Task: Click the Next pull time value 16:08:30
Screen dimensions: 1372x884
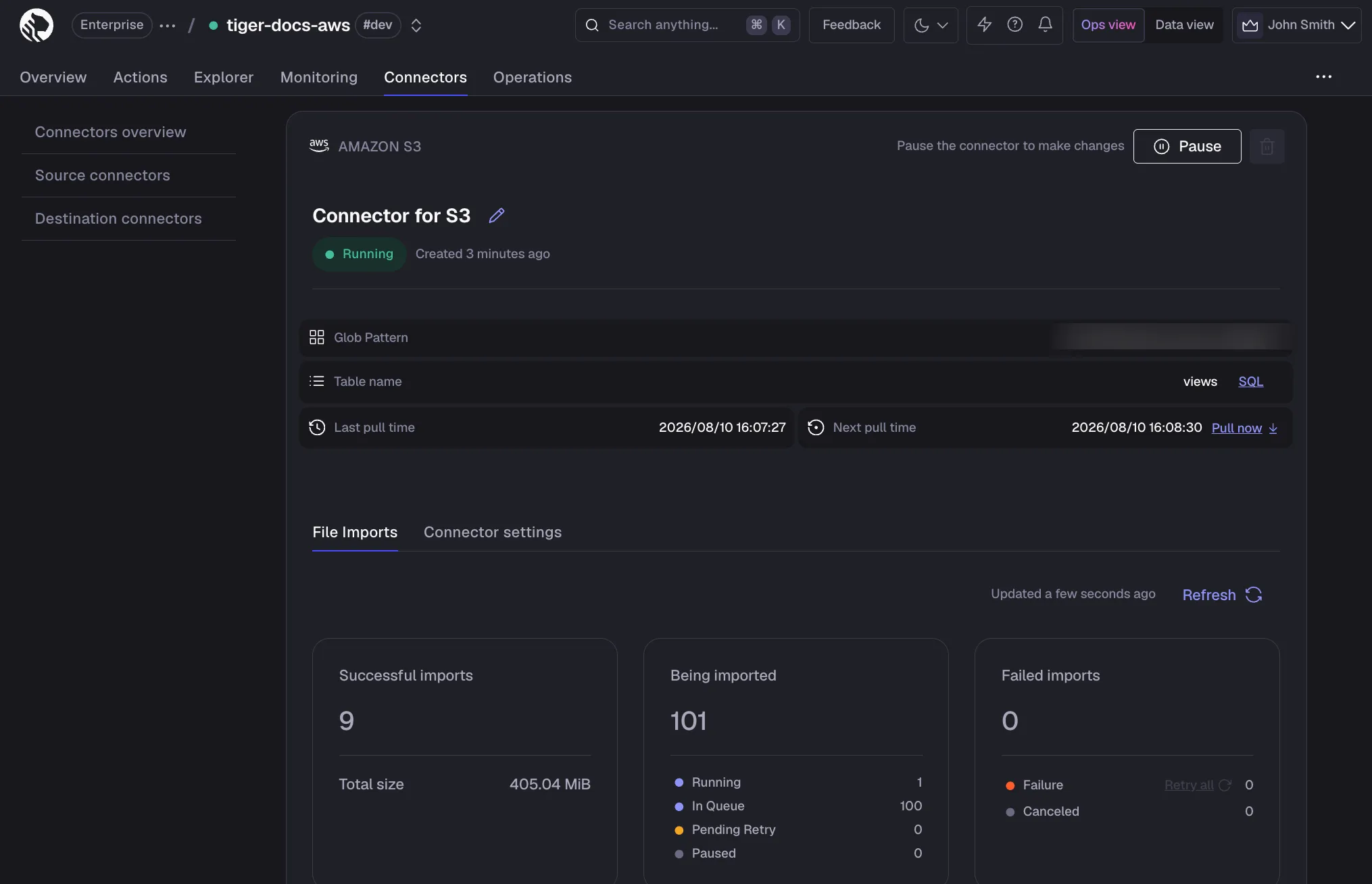Action: click(1137, 427)
